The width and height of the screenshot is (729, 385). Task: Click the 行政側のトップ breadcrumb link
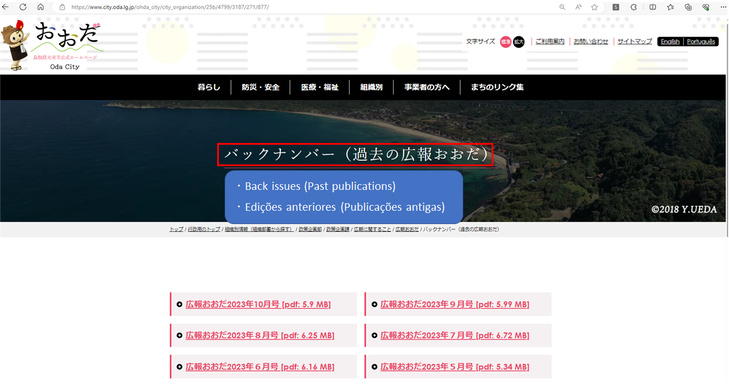pyautogui.click(x=204, y=229)
